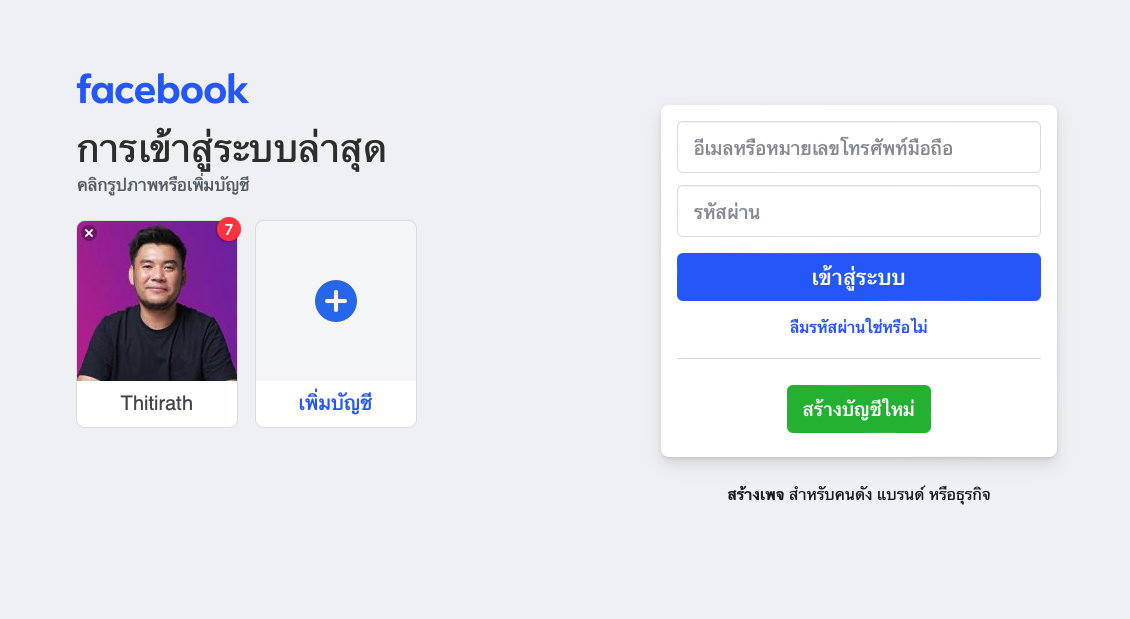
Task: Click the Thitirath name label
Action: [157, 404]
